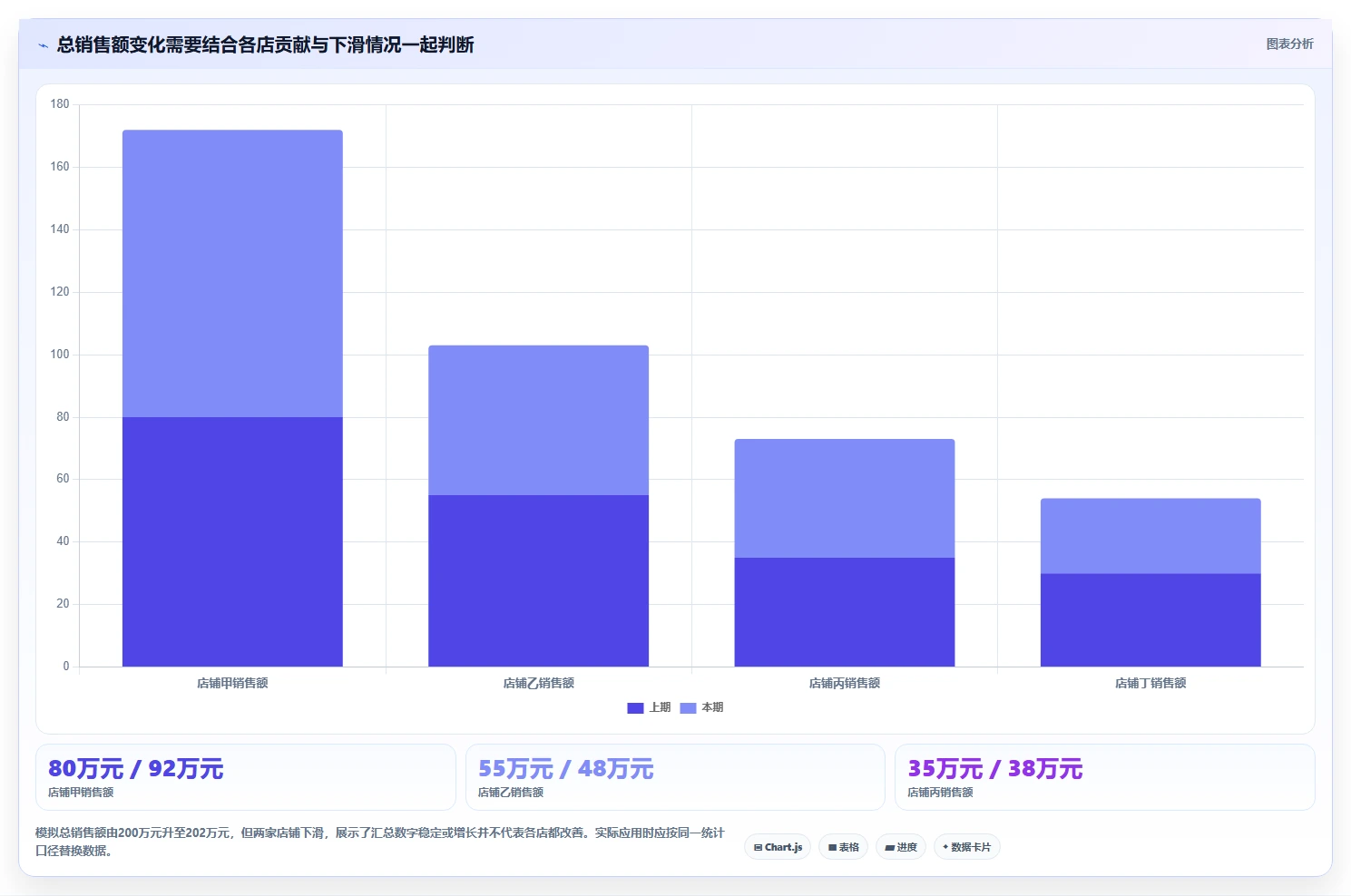
Task: Click the 图表分析 label in the header
Action: [x=1289, y=44]
